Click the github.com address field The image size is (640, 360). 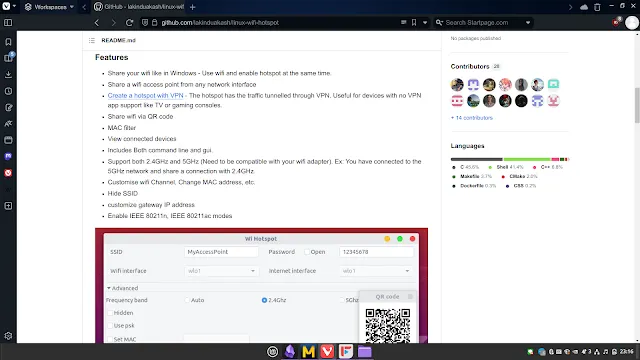[x=220, y=22]
